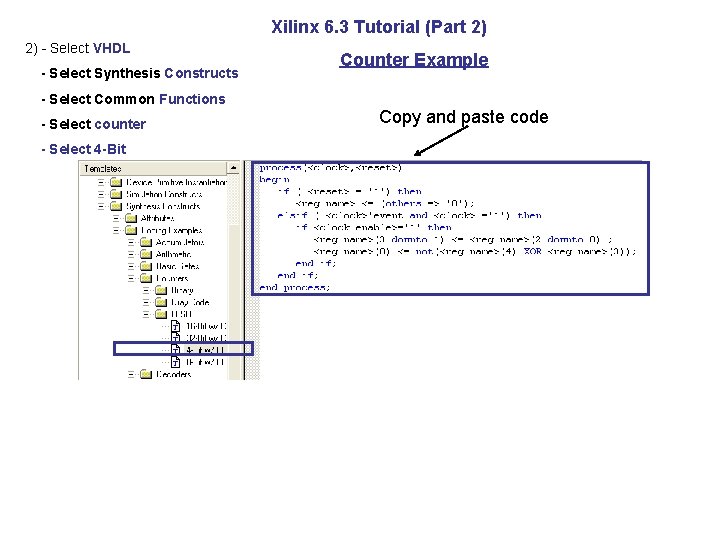Click the 'end process;' code line
Screen dimensions: 720x540
pos(294,287)
